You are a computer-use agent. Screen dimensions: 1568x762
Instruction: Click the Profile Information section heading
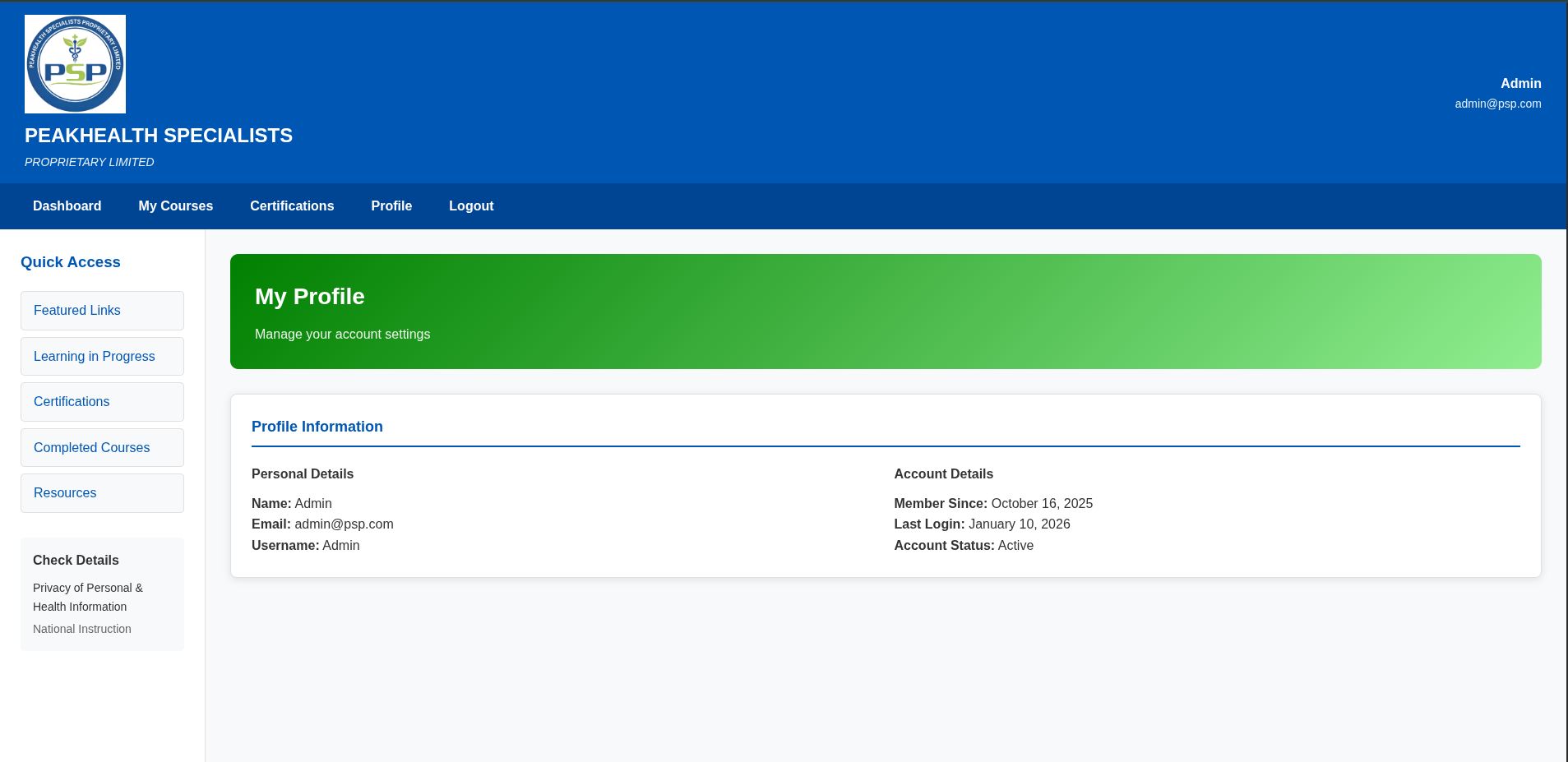(x=317, y=427)
